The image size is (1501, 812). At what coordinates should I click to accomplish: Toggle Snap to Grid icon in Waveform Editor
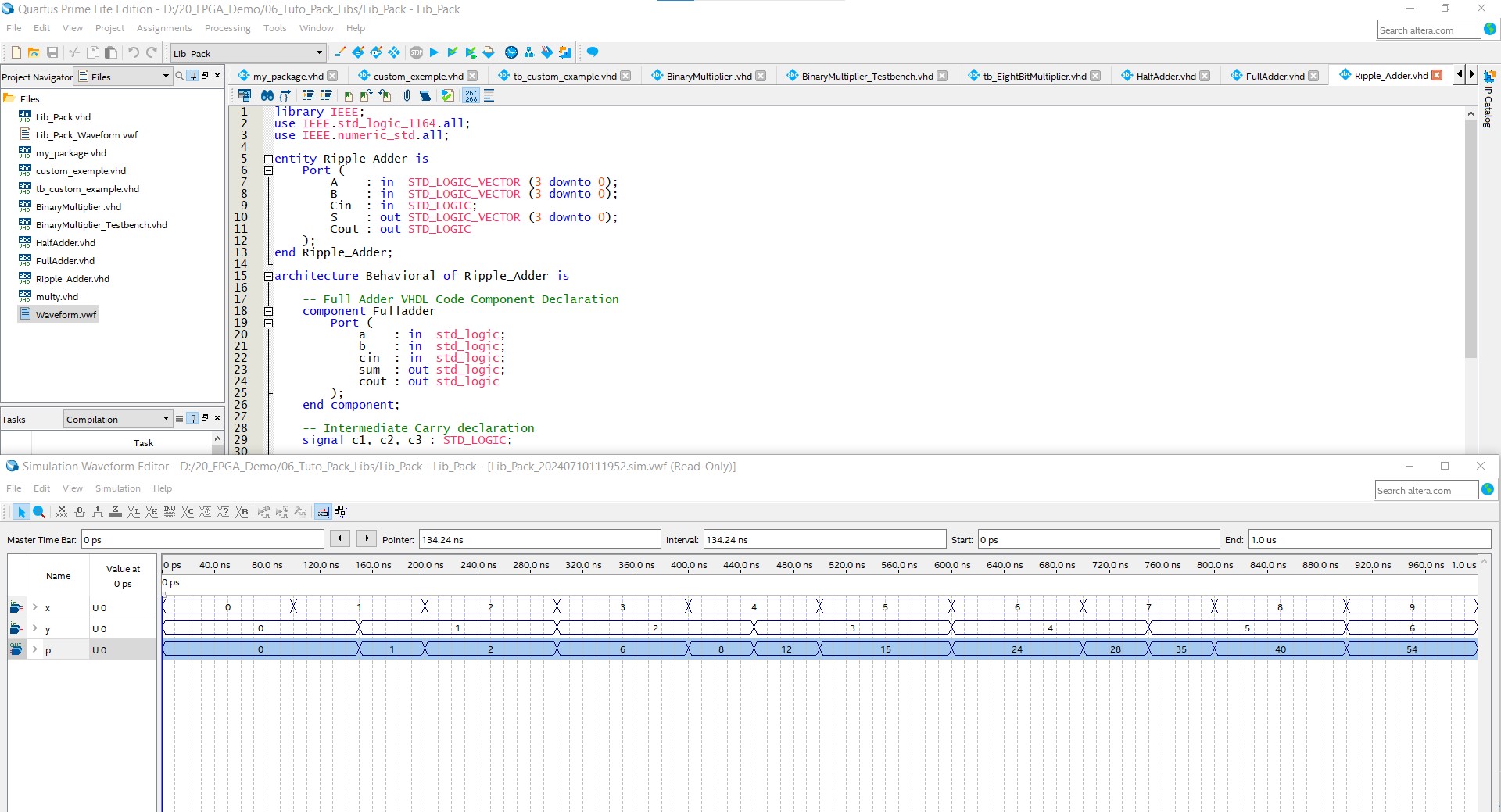[323, 512]
